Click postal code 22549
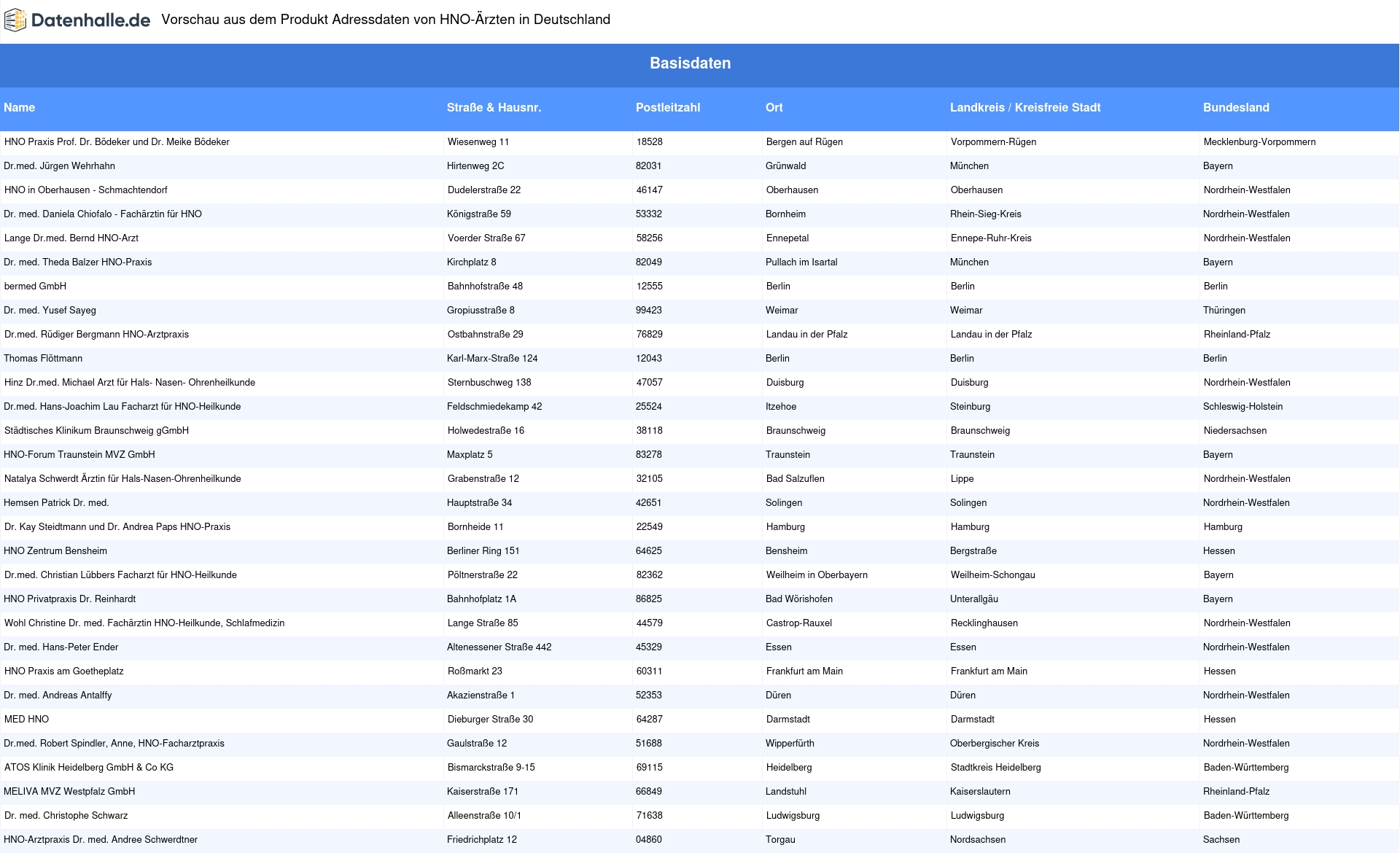Image resolution: width=1400 pixels, height=853 pixels. pos(650,527)
